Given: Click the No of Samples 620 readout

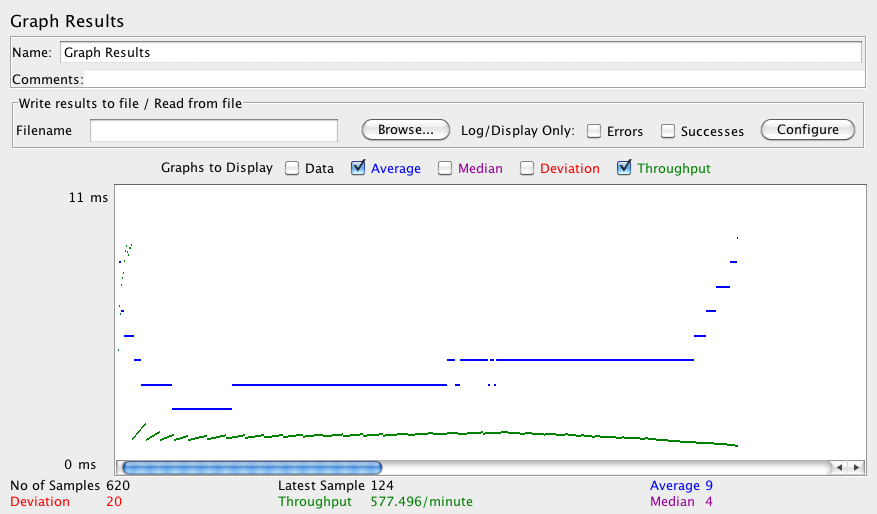Looking at the screenshot, I should (70, 486).
